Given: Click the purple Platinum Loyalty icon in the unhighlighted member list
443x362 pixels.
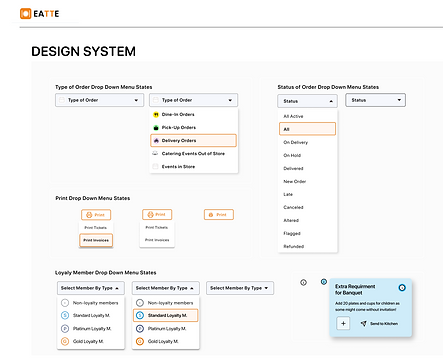Looking at the screenshot, I should 65,329.
